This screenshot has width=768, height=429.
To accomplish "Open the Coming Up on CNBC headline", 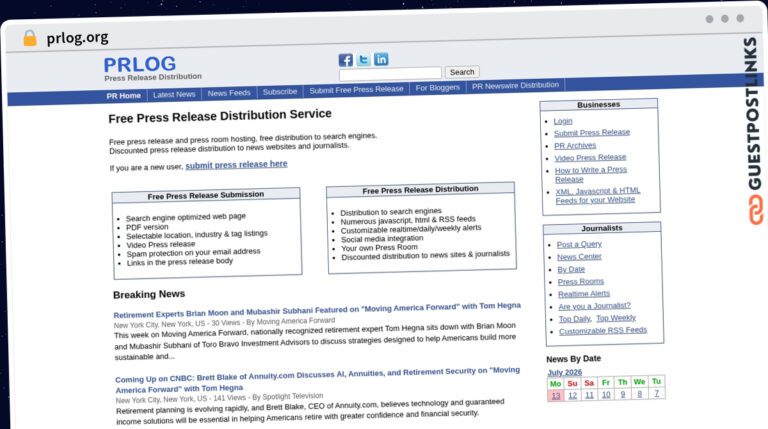I will pyautogui.click(x=317, y=380).
